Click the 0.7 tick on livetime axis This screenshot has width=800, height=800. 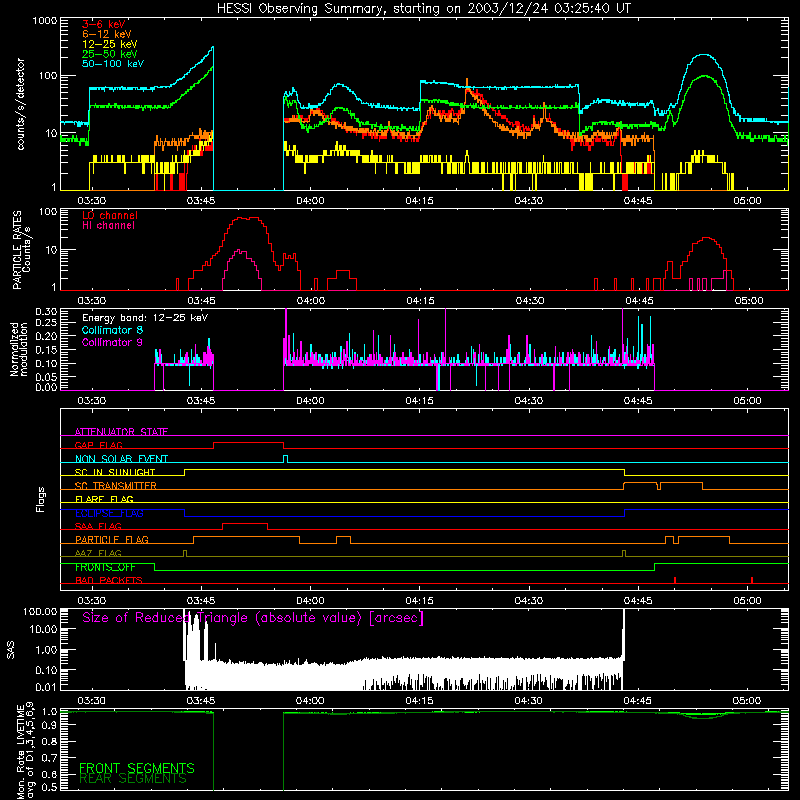(x=49, y=757)
